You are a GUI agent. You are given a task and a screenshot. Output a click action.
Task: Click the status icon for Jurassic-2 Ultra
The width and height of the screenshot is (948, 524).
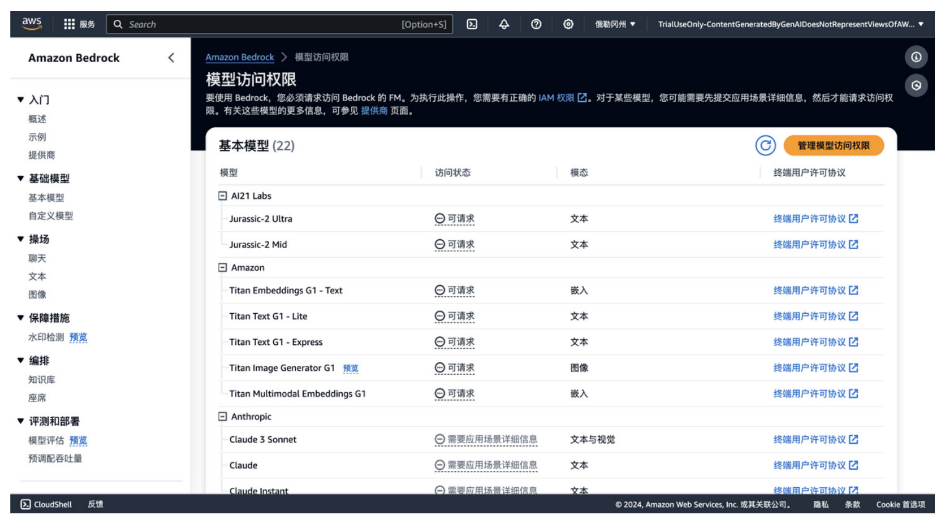(440, 218)
